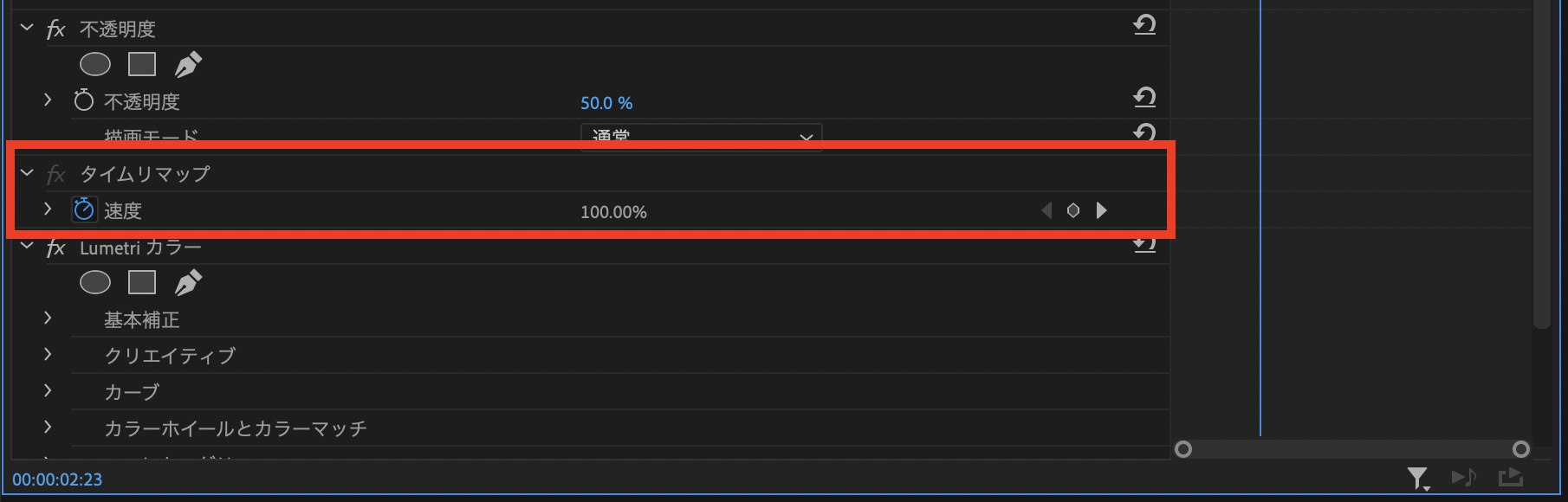Select pen mask tool under 不透明度
The width and height of the screenshot is (1568, 502).
click(188, 64)
